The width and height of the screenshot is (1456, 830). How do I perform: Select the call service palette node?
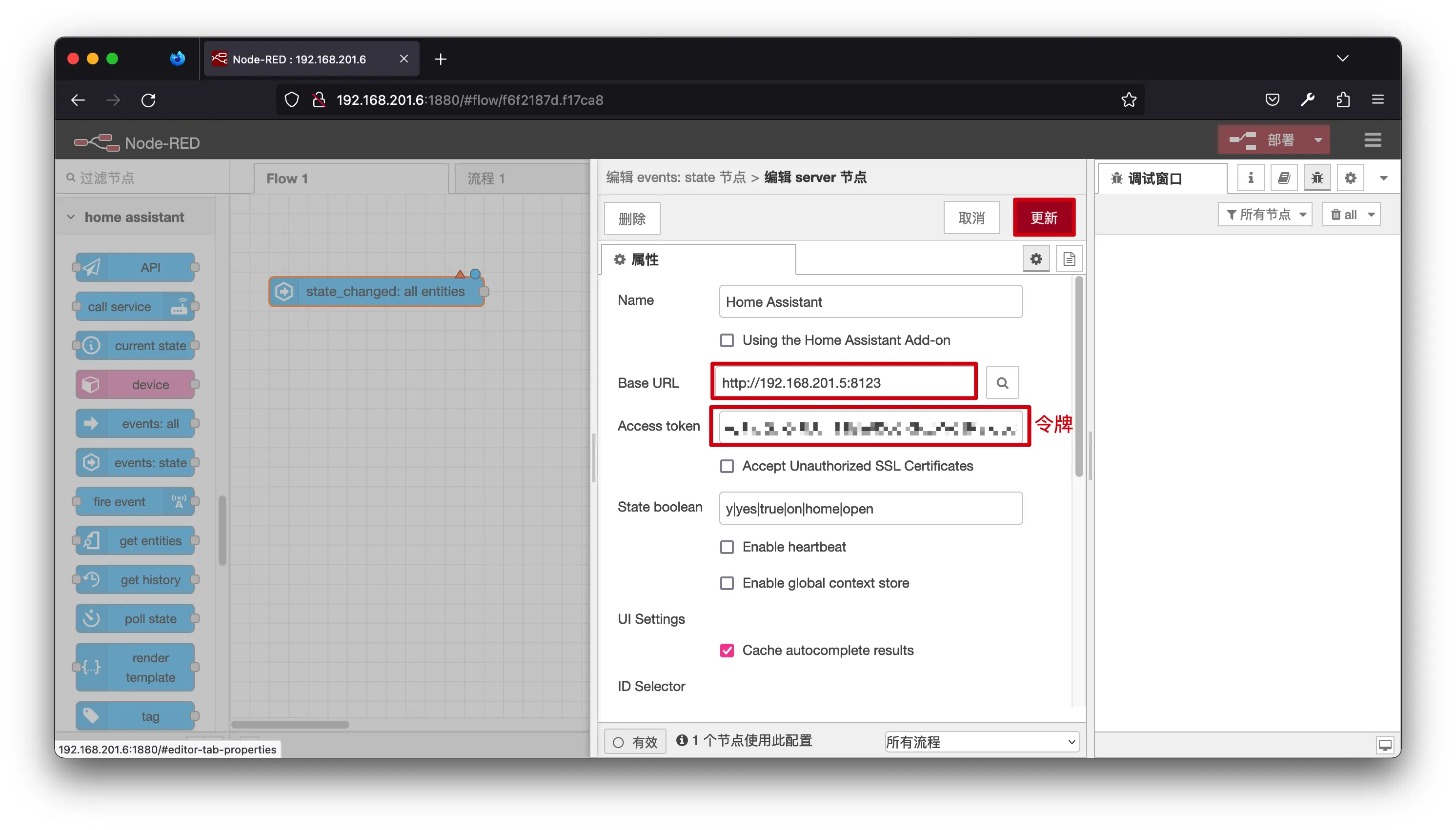pyautogui.click(x=135, y=307)
